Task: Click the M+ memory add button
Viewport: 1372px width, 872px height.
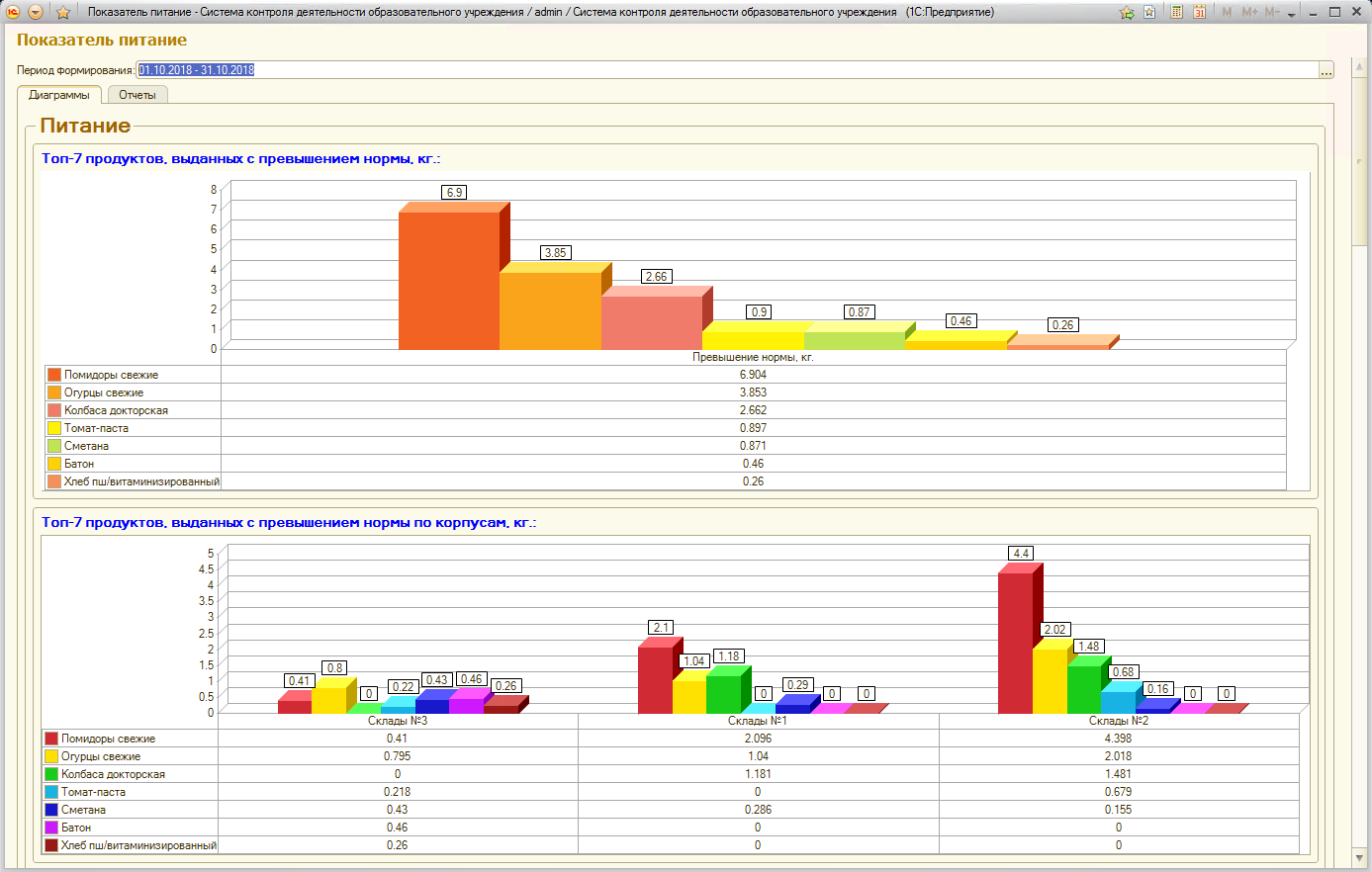Action: coord(1249,12)
